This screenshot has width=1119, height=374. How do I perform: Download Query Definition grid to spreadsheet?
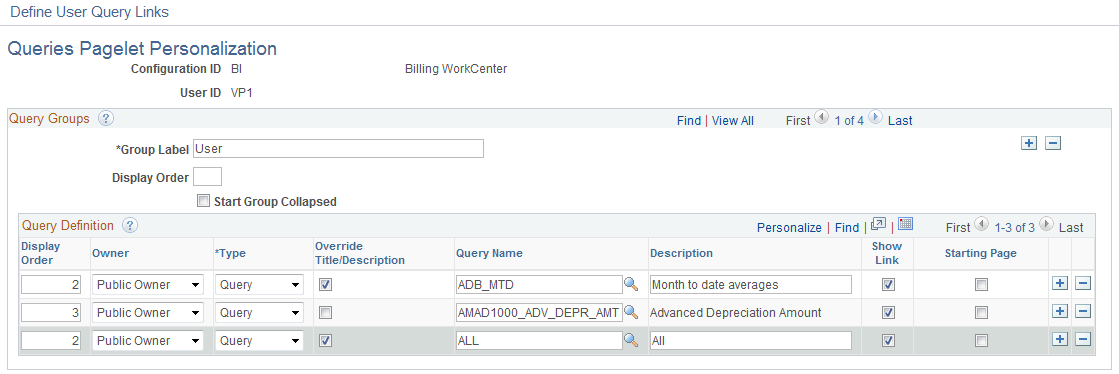point(906,225)
